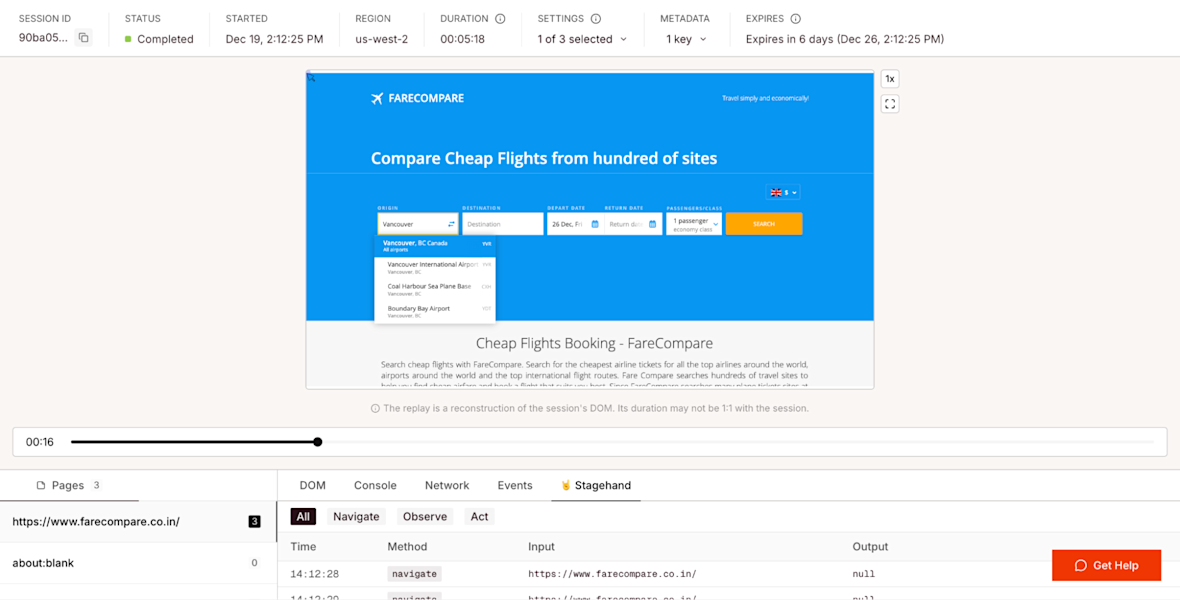Choose Vancouver International Airport suggestion

436,267
